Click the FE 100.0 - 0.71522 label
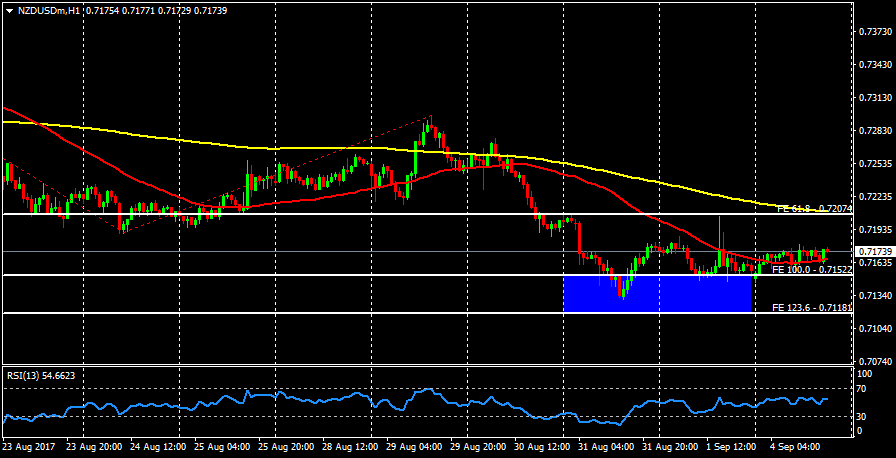 point(811,270)
